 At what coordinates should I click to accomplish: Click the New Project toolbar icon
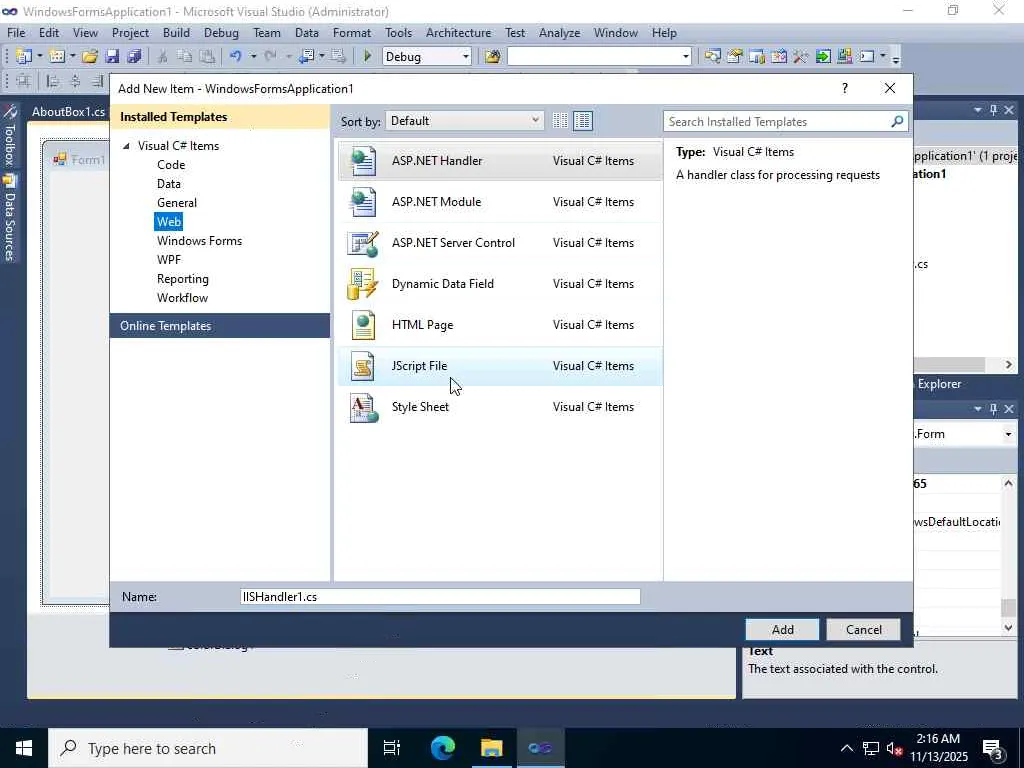[24, 56]
